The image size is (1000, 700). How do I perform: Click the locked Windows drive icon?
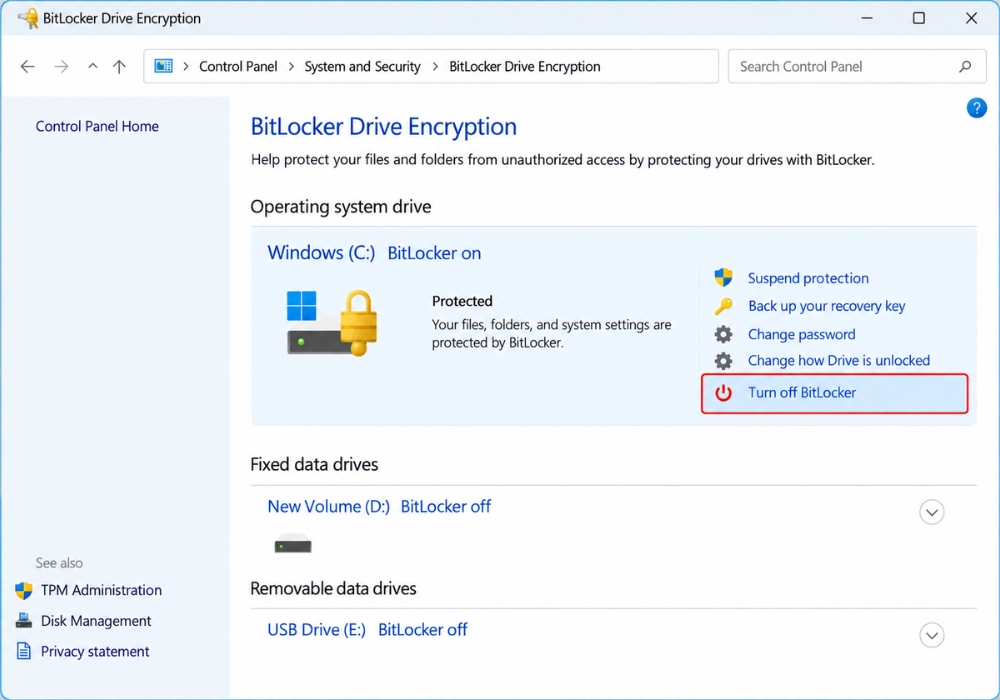332,323
